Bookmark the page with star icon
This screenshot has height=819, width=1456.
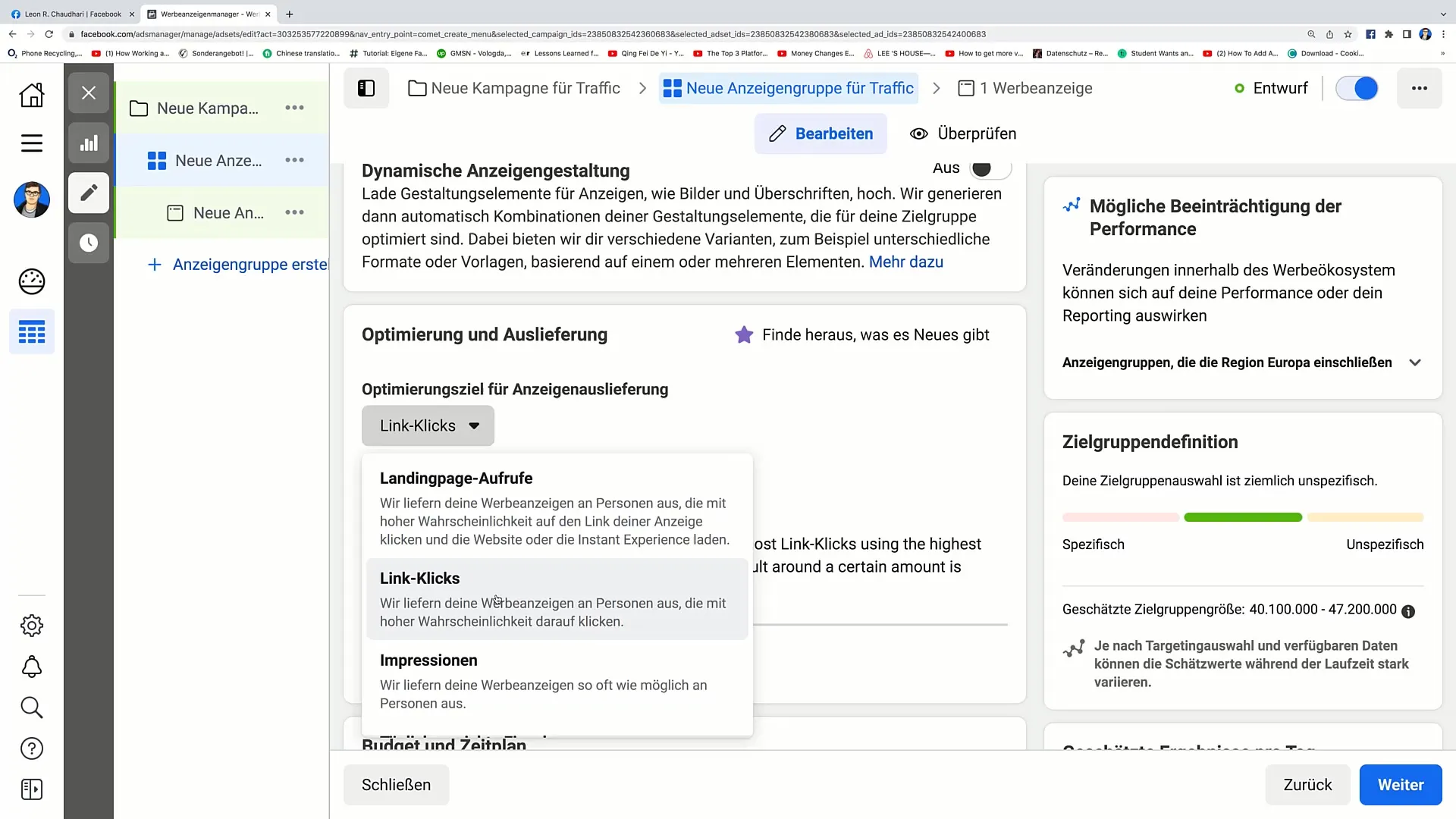click(x=1348, y=34)
